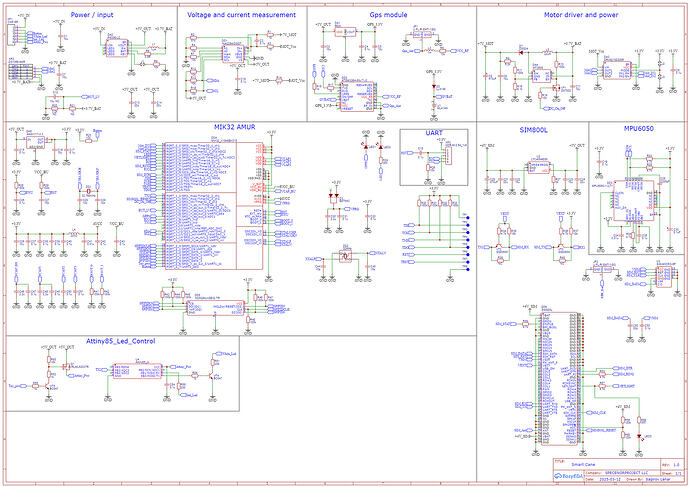Select the "MIK32 AMUR" section title
Image resolution: width=690 pixels, height=487 pixels.
pyautogui.click(x=235, y=127)
